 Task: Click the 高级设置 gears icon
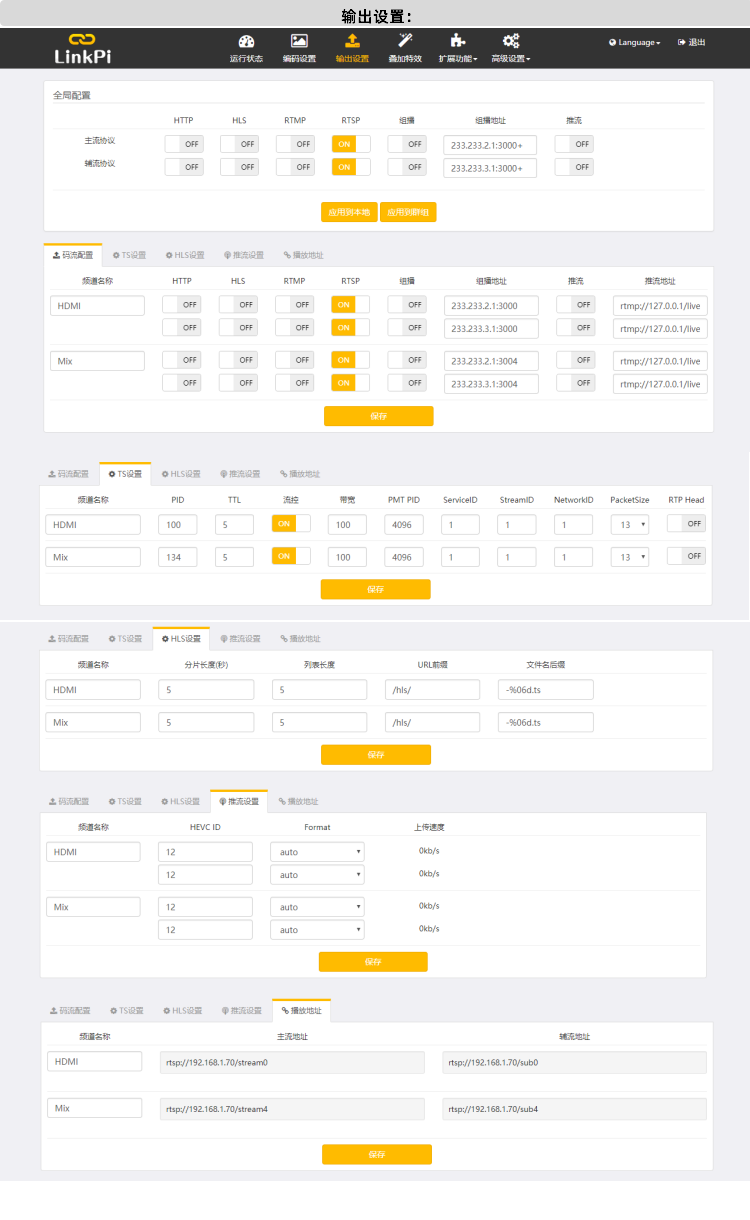[x=511, y=41]
